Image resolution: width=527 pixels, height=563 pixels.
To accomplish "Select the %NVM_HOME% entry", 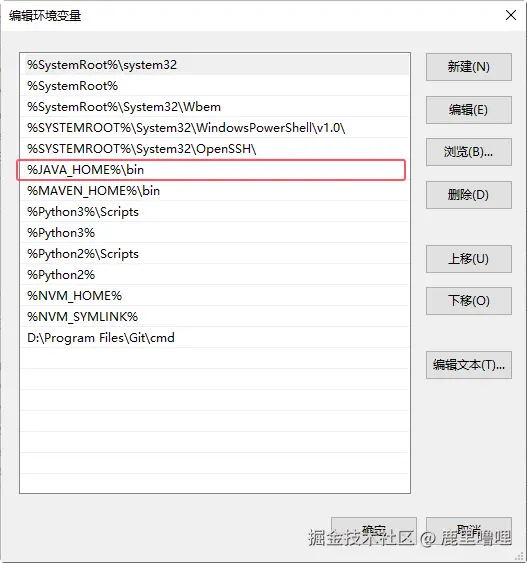I will (x=215, y=296).
